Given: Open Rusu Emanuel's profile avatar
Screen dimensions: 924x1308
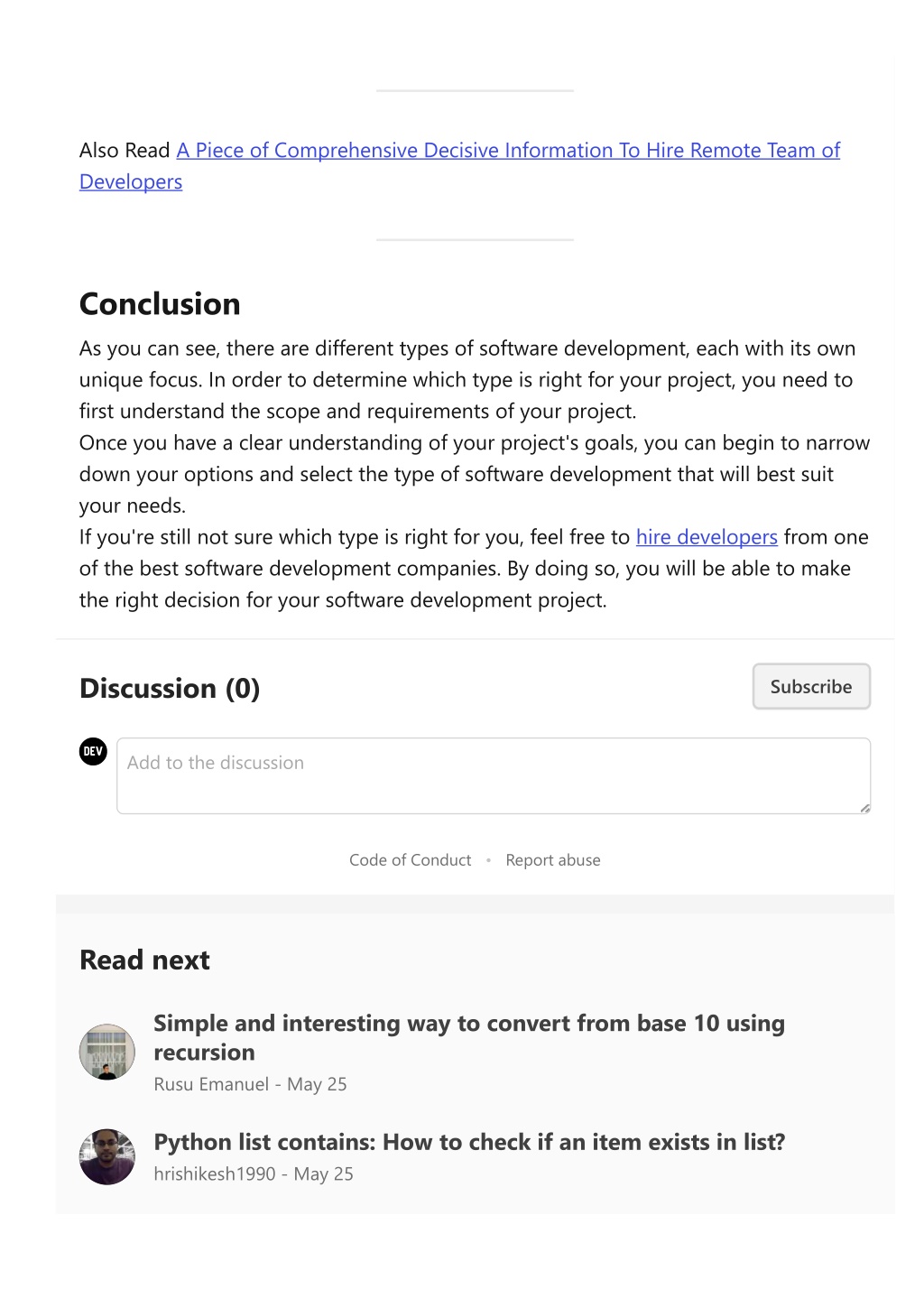Looking at the screenshot, I should [x=107, y=1052].
